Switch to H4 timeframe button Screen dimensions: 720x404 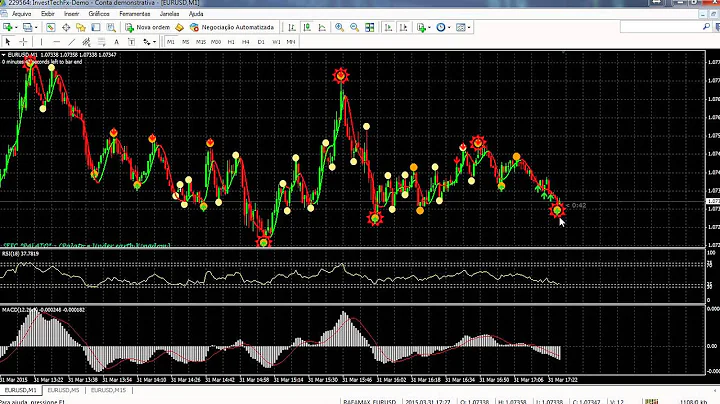(x=246, y=42)
